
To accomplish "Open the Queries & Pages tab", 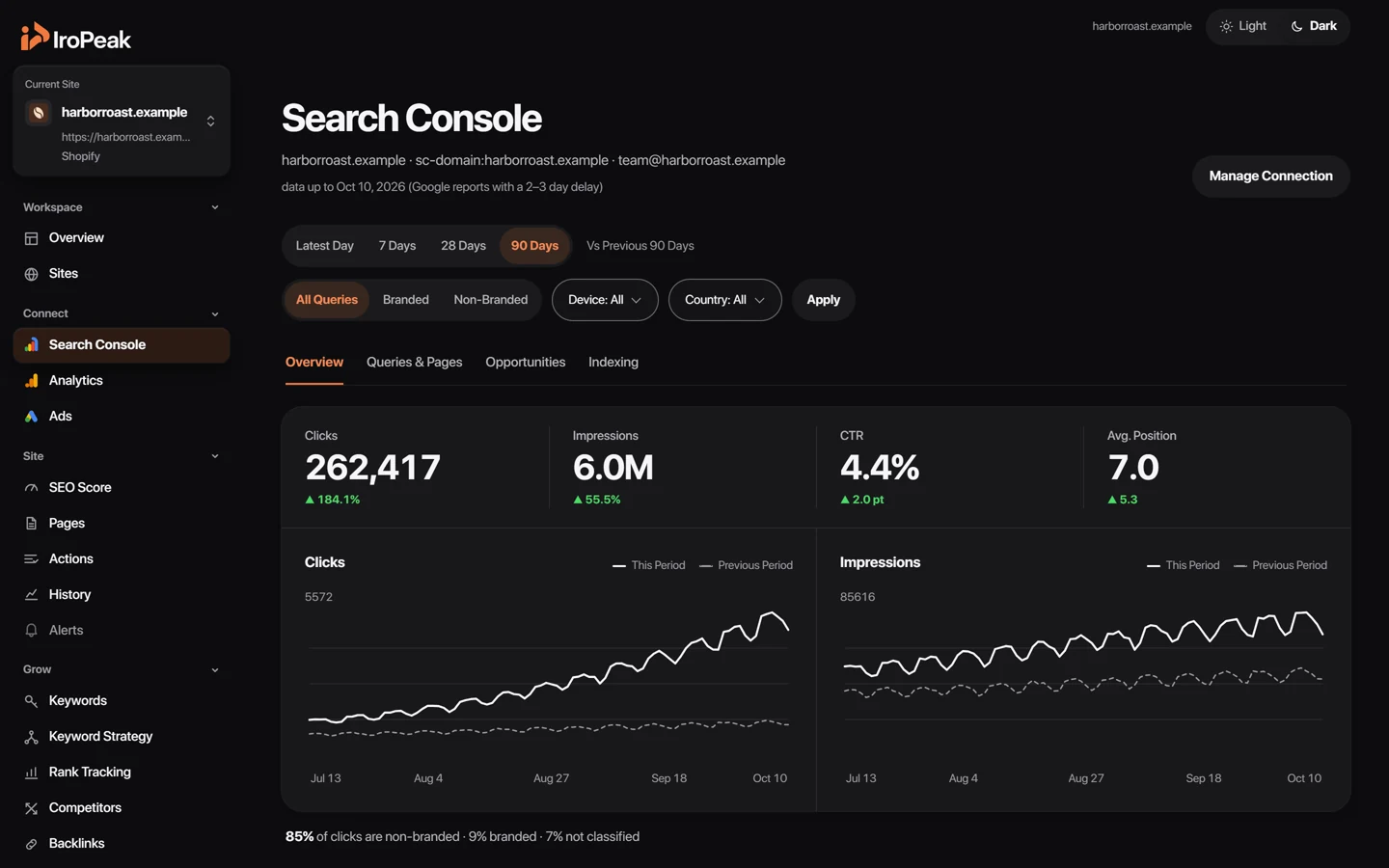I will [x=415, y=363].
